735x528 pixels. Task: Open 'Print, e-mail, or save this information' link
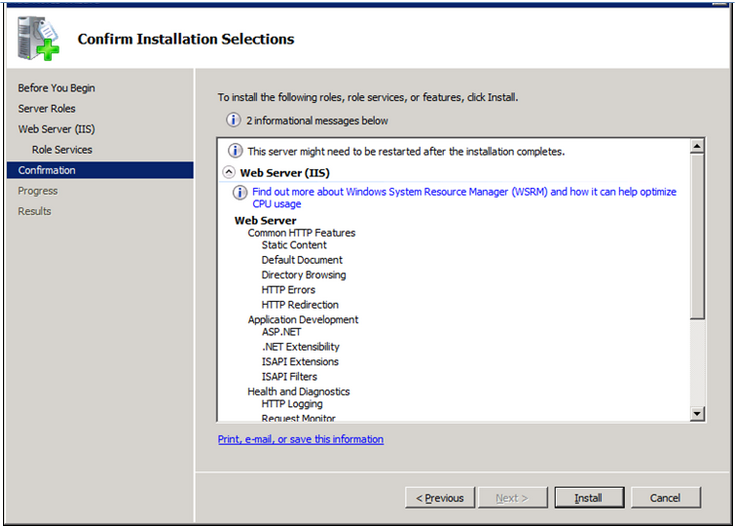click(x=300, y=439)
